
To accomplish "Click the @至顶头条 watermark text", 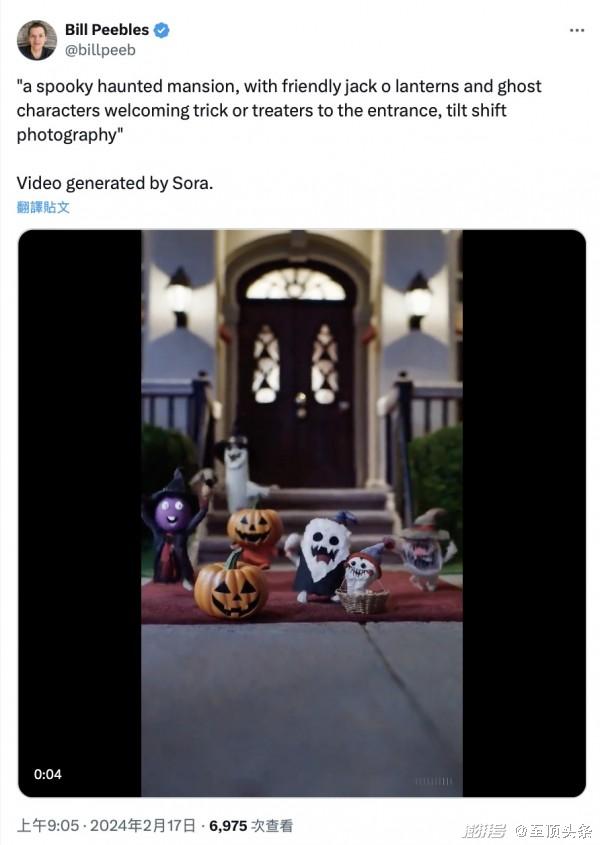I will coord(554,830).
